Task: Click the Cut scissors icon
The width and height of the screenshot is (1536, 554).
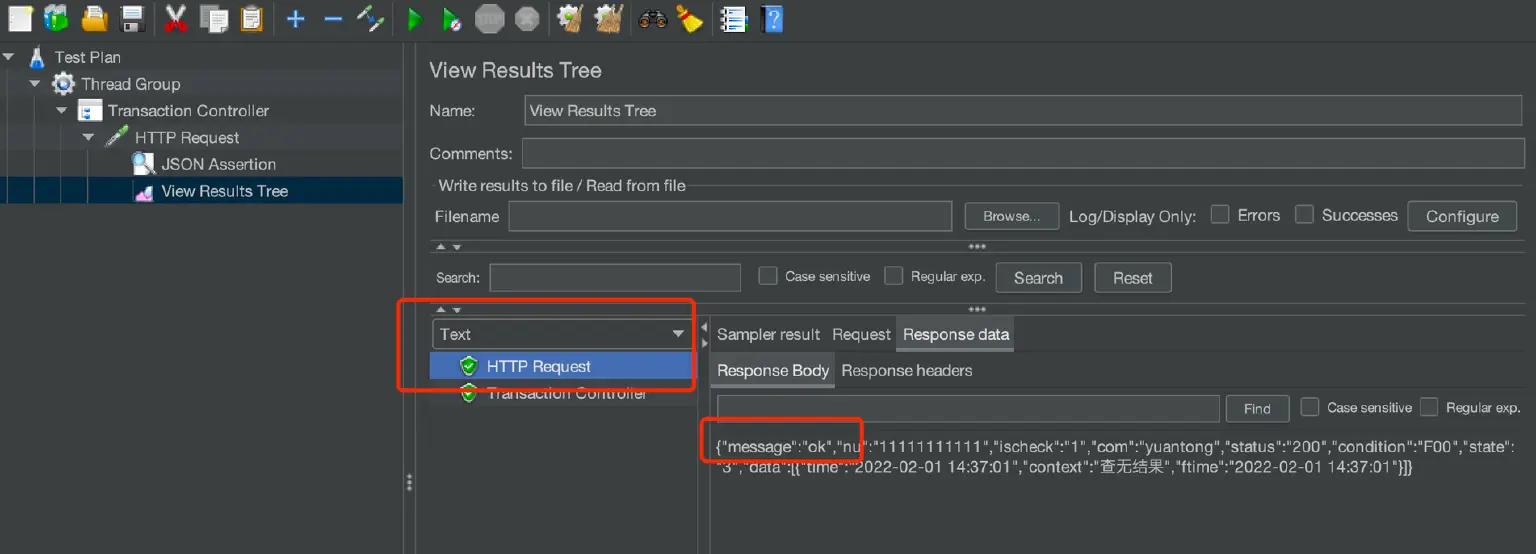Action: [176, 18]
